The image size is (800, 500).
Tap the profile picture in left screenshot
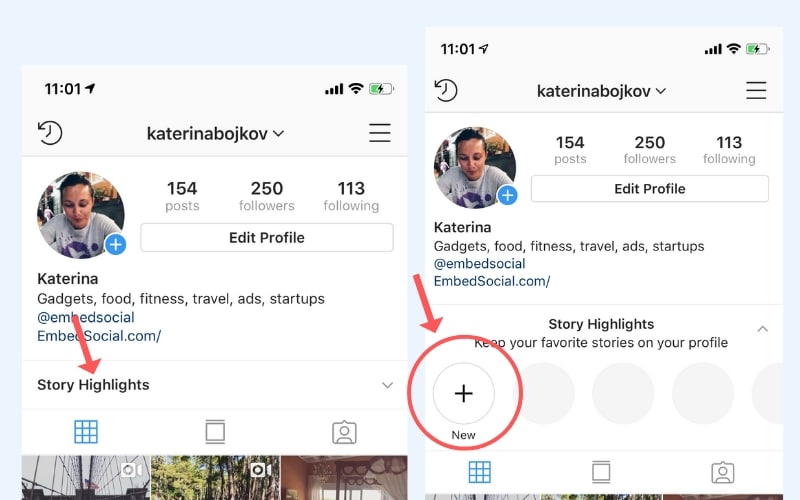click(x=81, y=215)
